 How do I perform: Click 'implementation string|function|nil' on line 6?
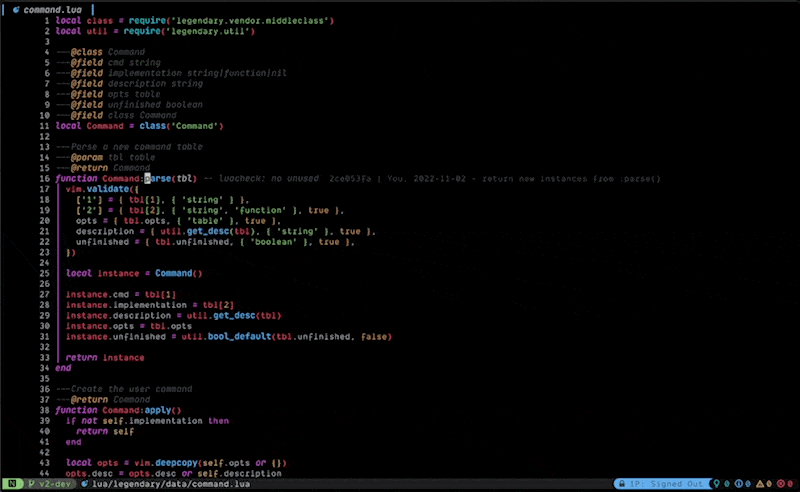click(197, 73)
